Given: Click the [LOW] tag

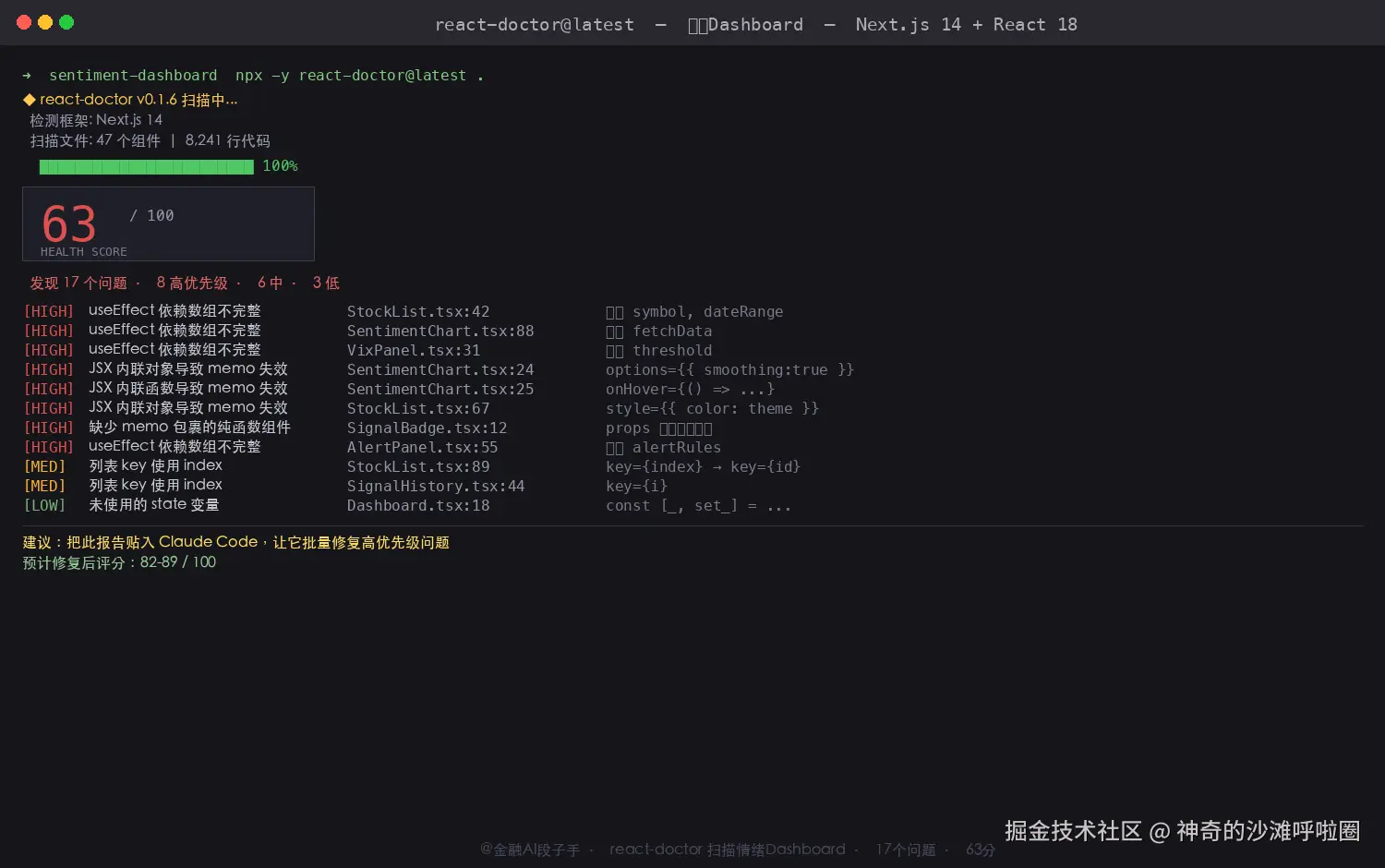Looking at the screenshot, I should pos(44,506).
